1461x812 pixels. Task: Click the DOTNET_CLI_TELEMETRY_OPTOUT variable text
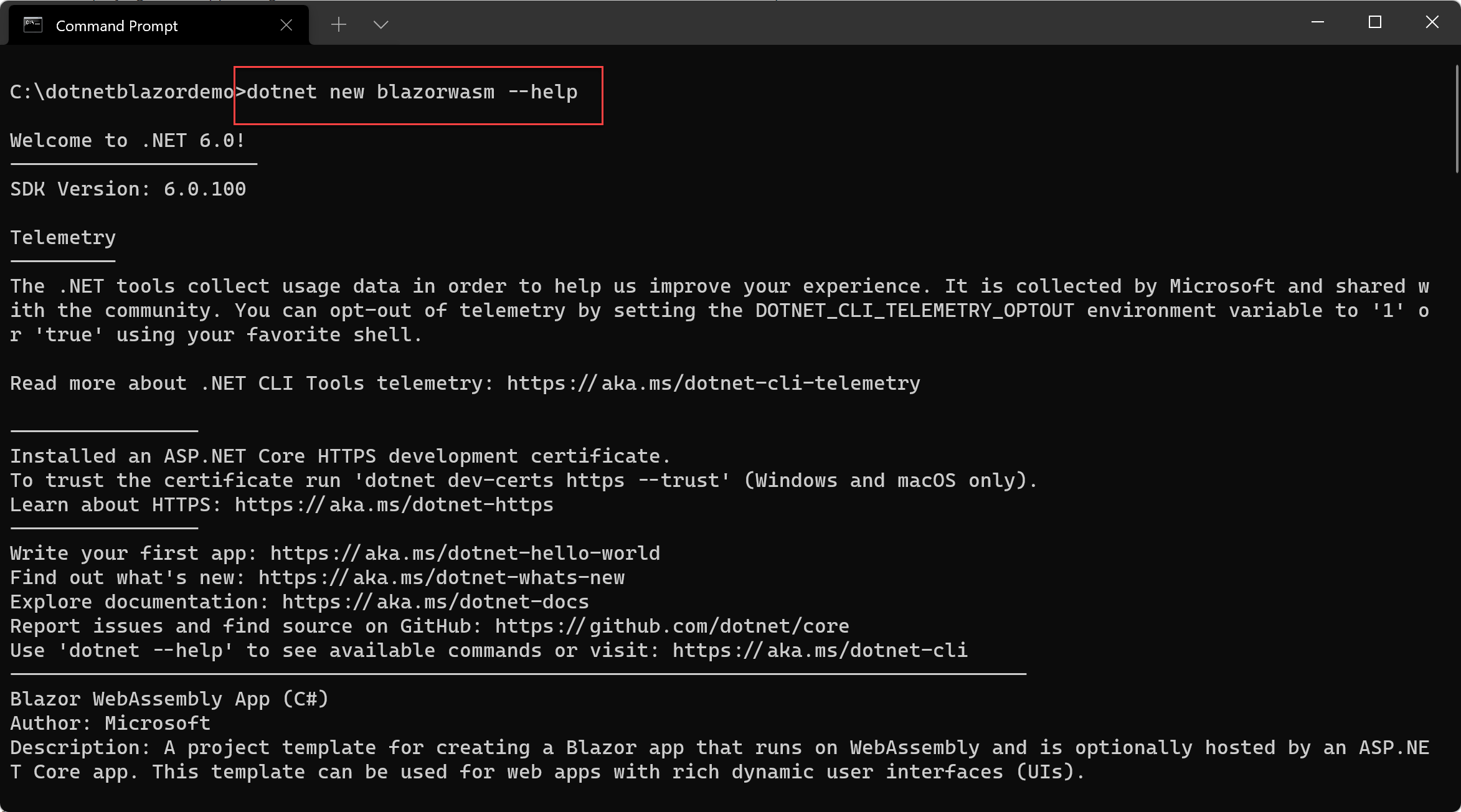[914, 311]
